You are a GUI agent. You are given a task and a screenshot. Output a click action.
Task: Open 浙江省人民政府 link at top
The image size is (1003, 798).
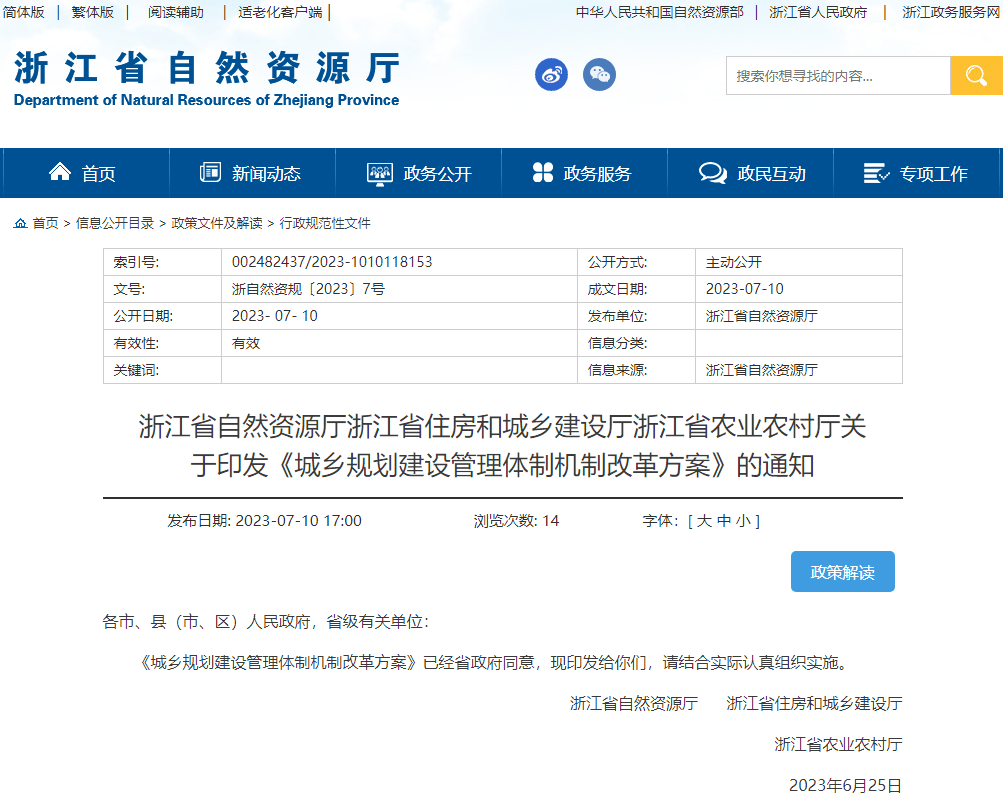click(819, 12)
